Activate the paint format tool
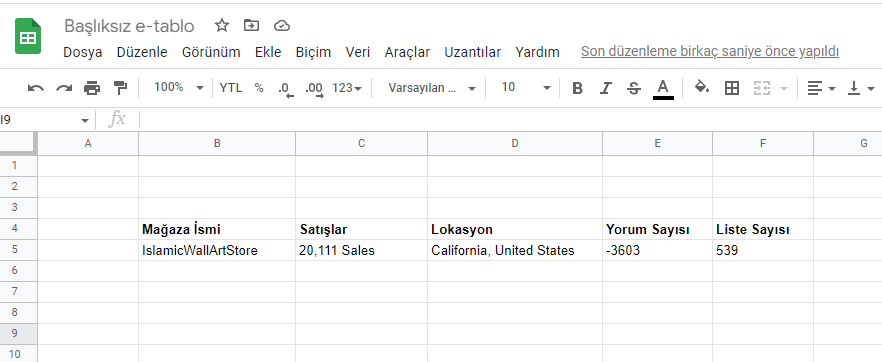This screenshot has width=882, height=362. coord(120,88)
